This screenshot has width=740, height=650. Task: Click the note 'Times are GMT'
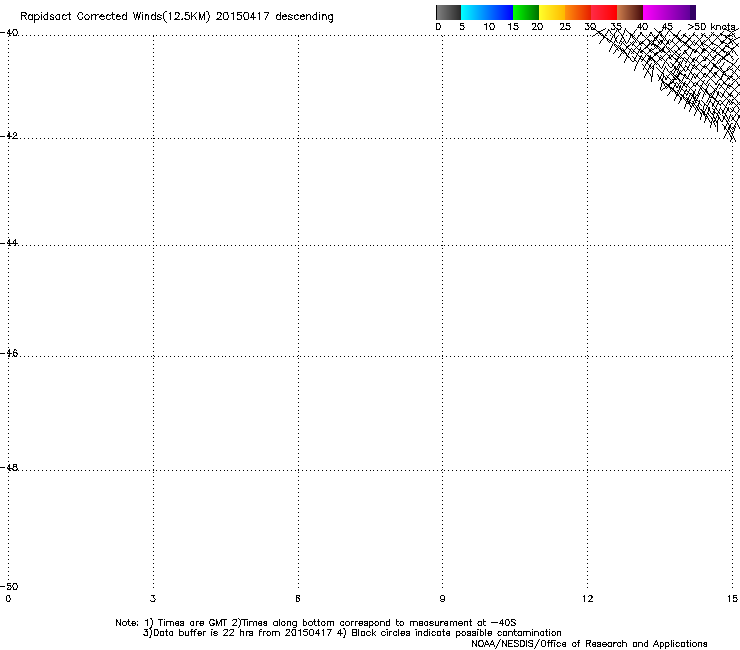click(193, 623)
